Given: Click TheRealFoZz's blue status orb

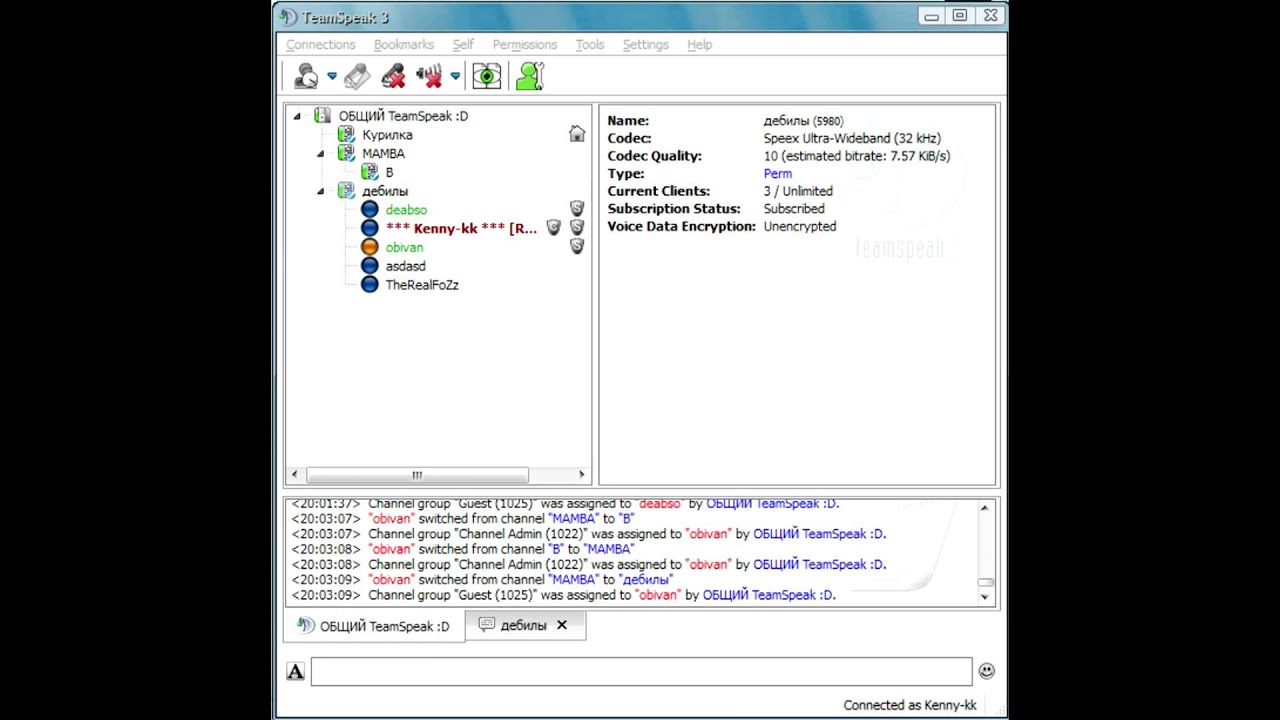Looking at the screenshot, I should pos(370,285).
